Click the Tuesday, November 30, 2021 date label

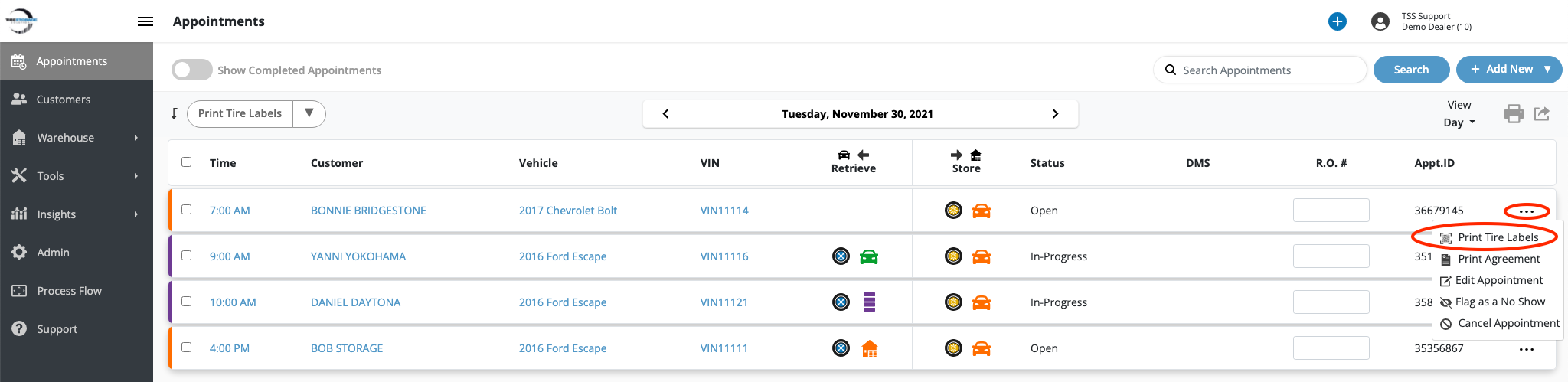tap(857, 114)
